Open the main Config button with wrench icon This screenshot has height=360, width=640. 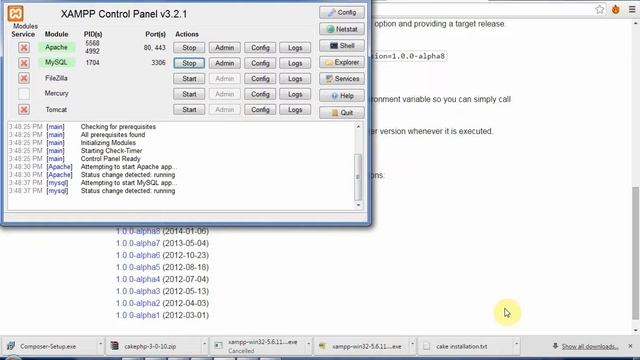click(x=342, y=13)
